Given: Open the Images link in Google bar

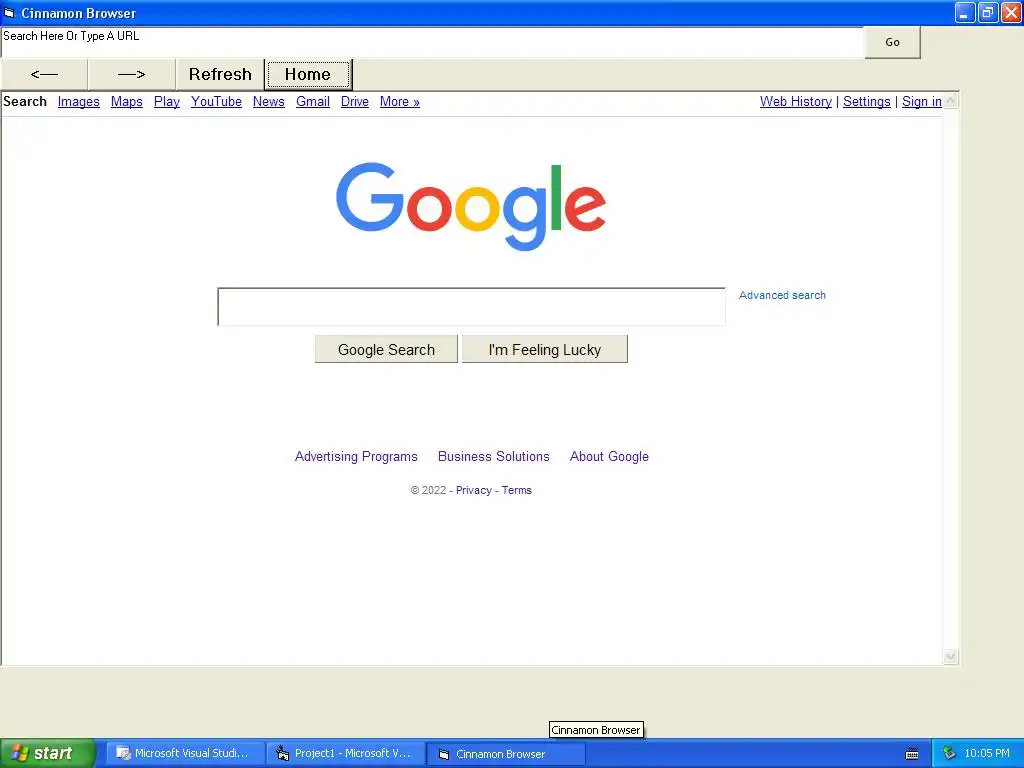Looking at the screenshot, I should tap(78, 102).
